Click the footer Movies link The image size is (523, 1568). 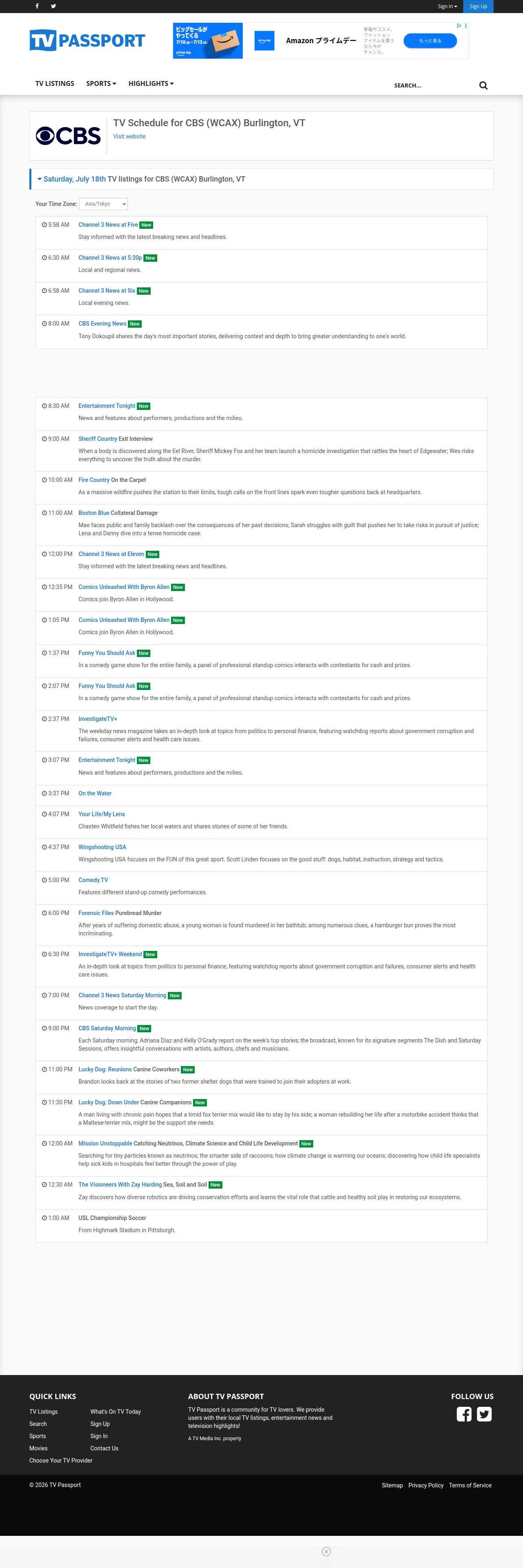tap(38, 1448)
